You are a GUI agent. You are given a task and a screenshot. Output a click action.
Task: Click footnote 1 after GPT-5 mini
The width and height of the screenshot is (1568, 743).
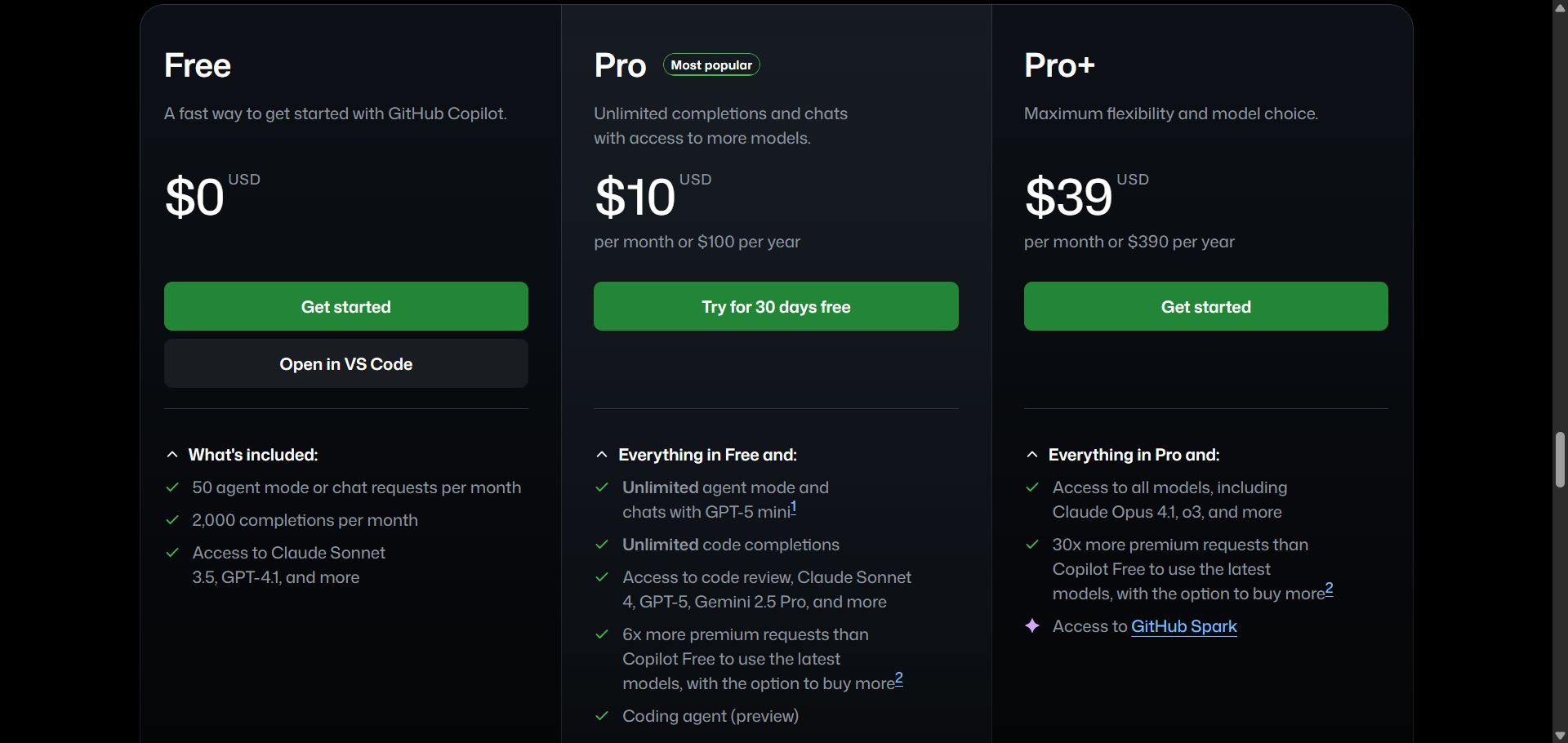[793, 508]
